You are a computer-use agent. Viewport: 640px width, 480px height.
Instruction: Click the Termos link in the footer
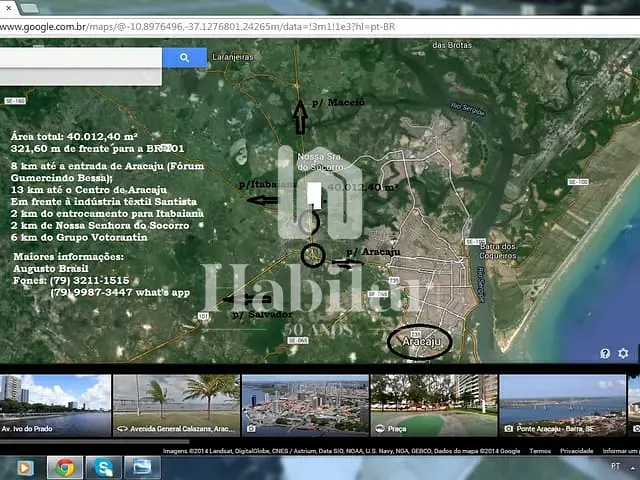point(540,451)
